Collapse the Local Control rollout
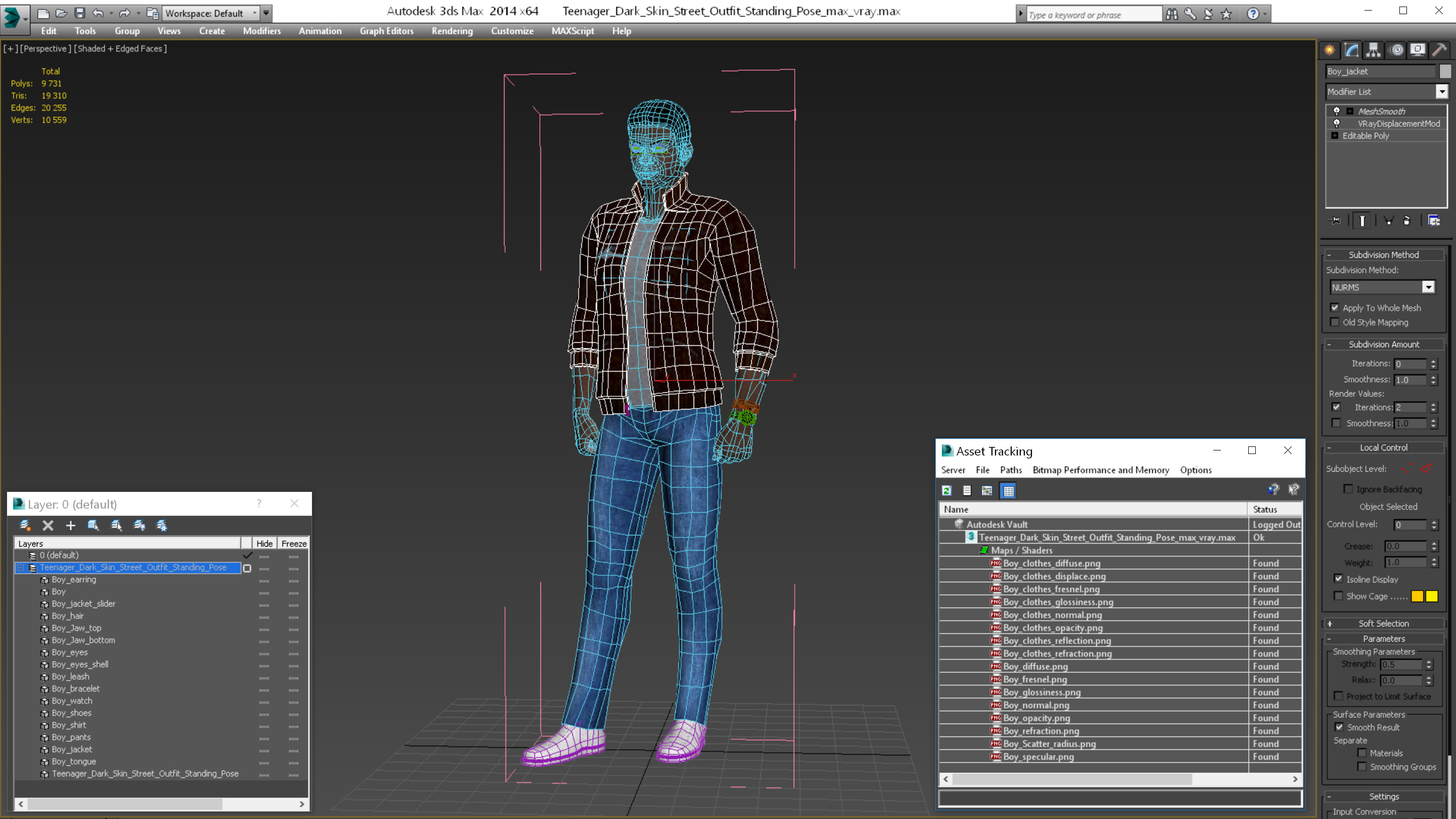The image size is (1456, 819). tap(1384, 447)
